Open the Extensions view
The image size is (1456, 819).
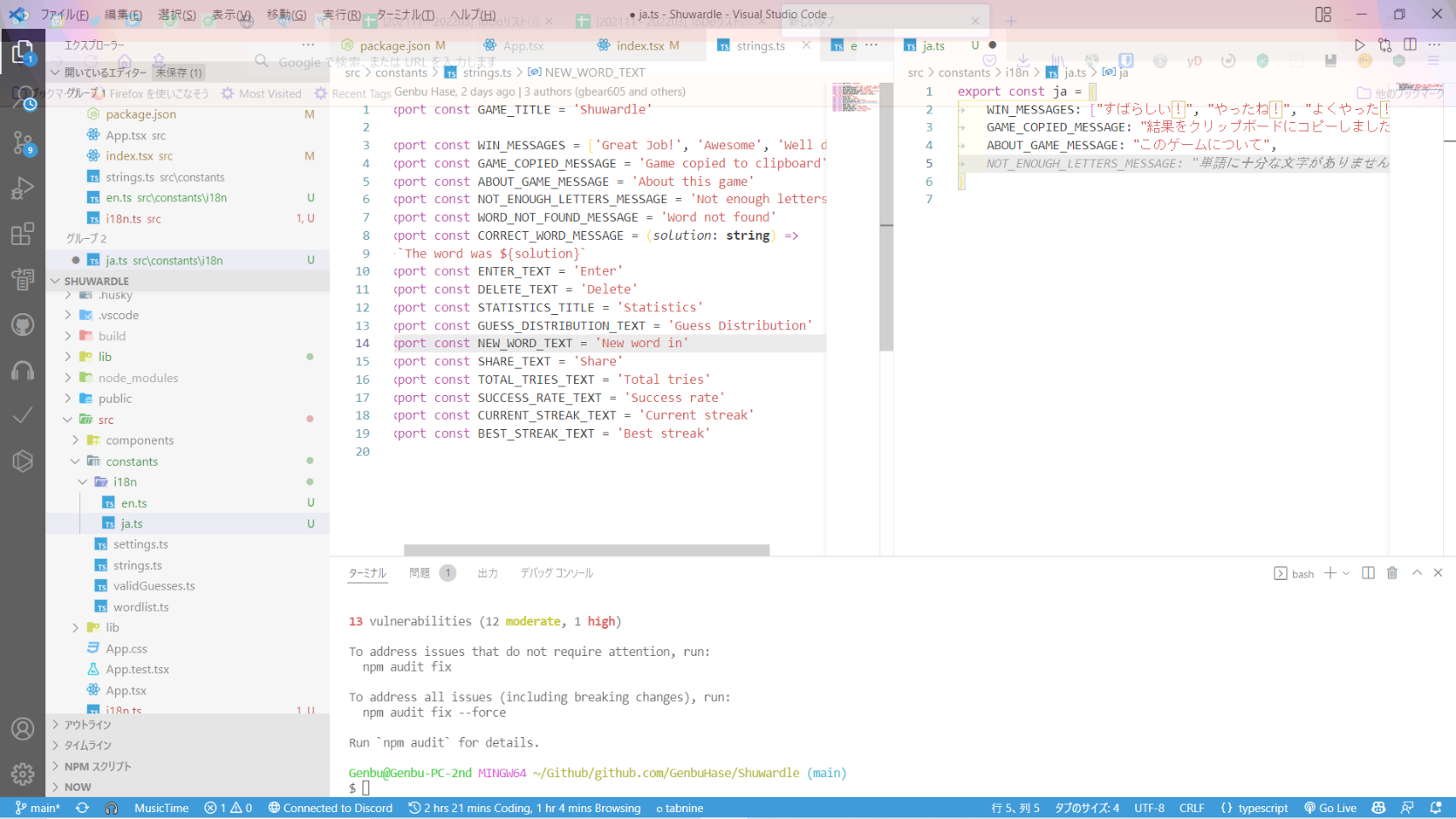point(23,234)
